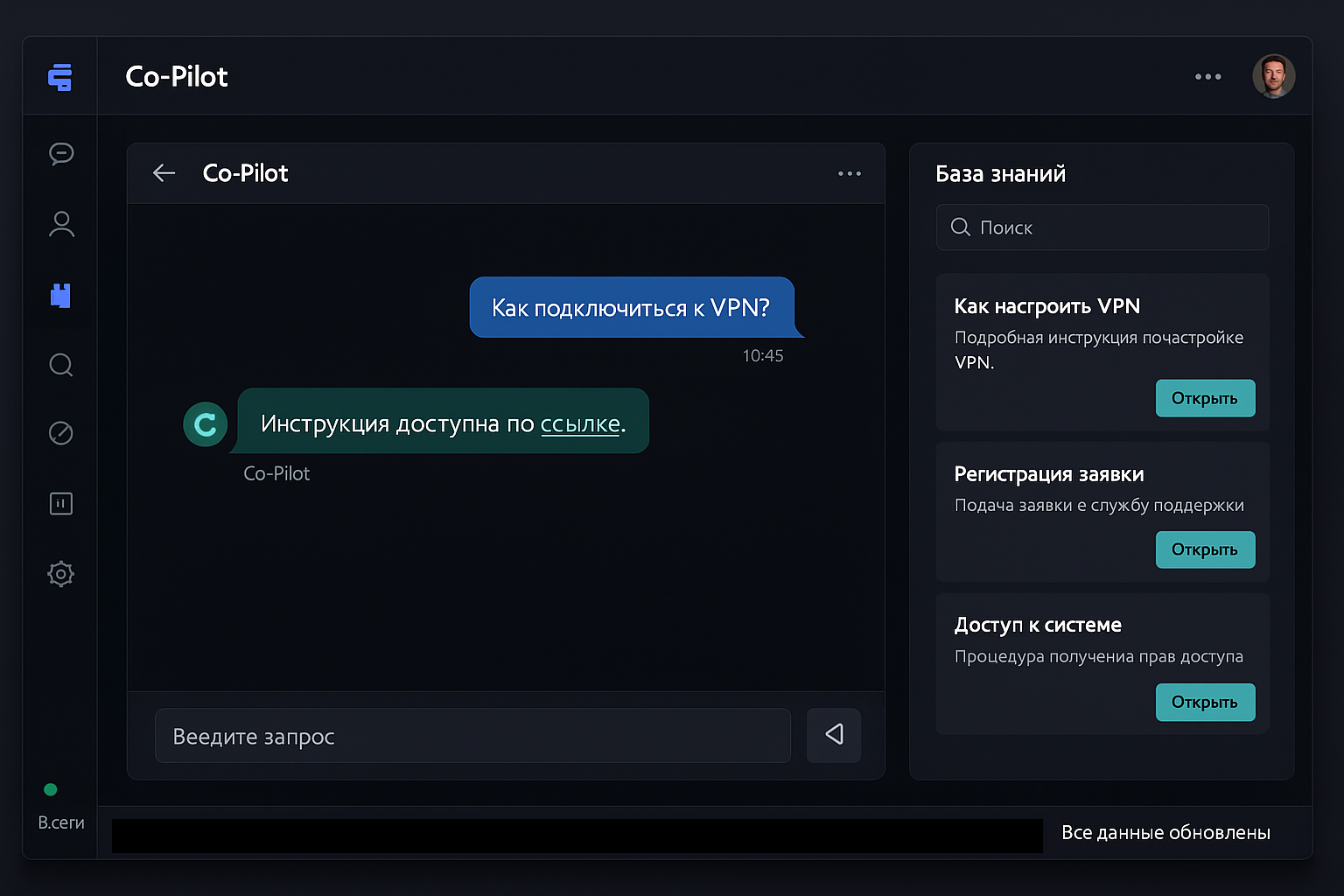Click the Поиск knowledge base search field

pyautogui.click(x=1102, y=227)
